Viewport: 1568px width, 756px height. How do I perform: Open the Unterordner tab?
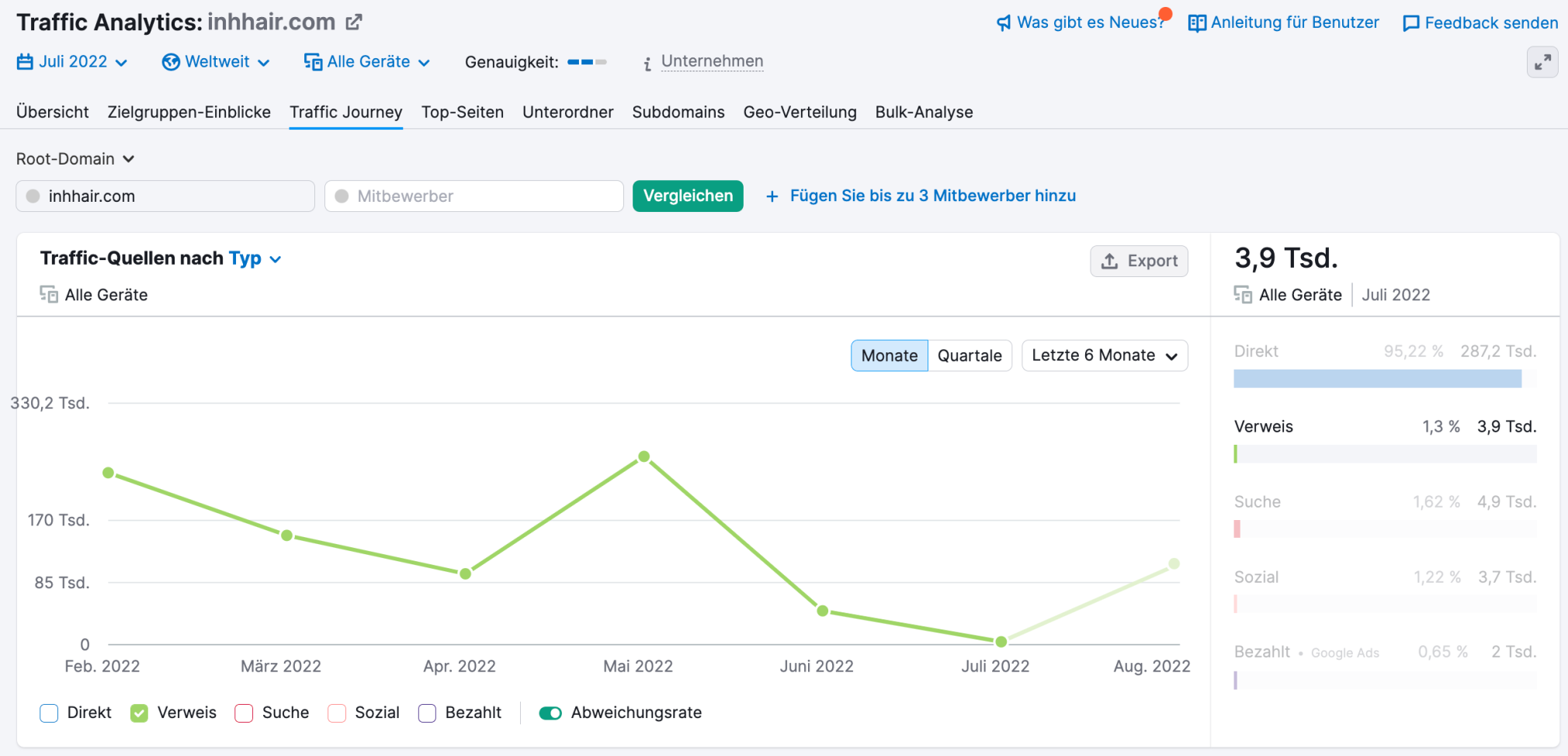click(568, 112)
